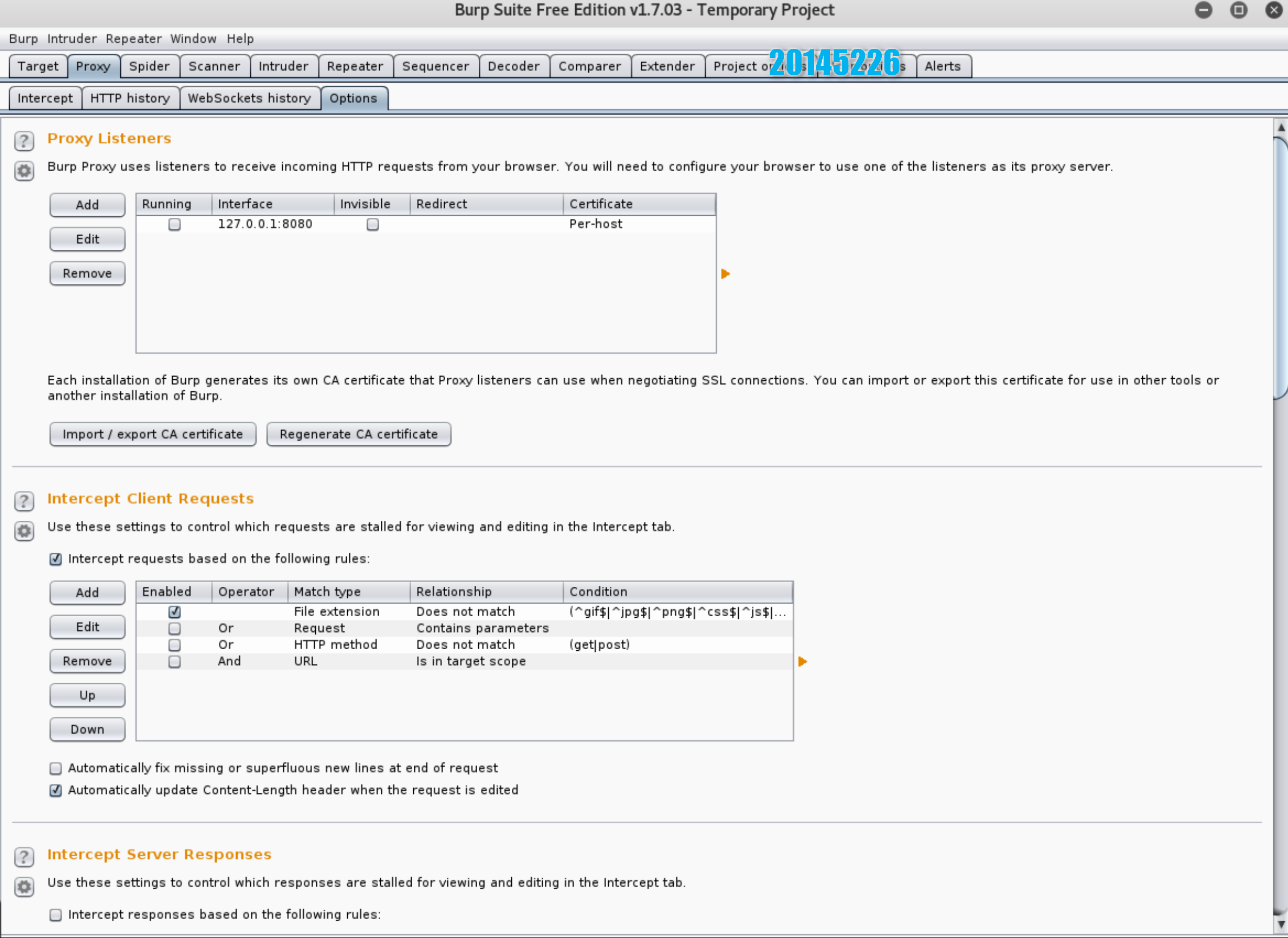Click the vertical scrollbar down arrow
Screen dimensions: 1288x938
pyautogui.click(x=1280, y=925)
